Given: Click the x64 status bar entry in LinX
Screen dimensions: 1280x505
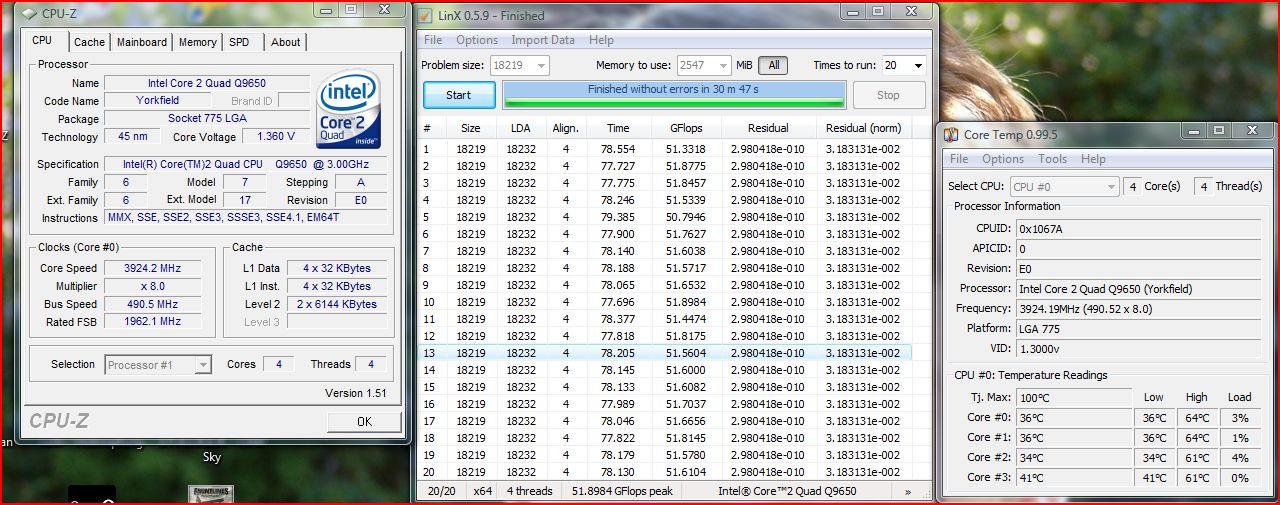Looking at the screenshot, I should point(482,491).
